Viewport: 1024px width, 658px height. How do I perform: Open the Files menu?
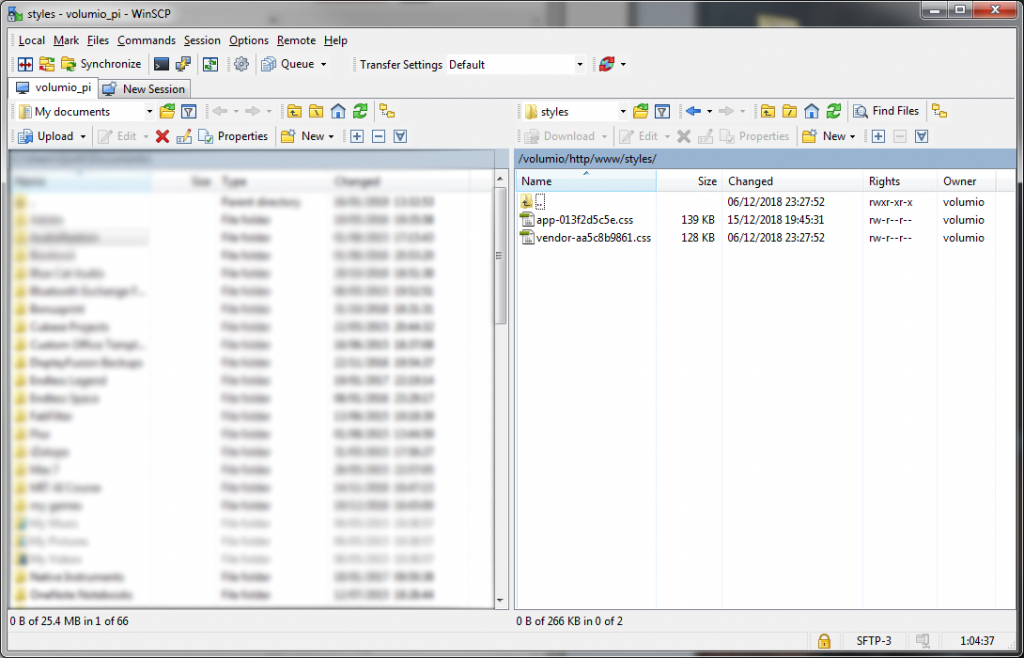pyautogui.click(x=98, y=40)
